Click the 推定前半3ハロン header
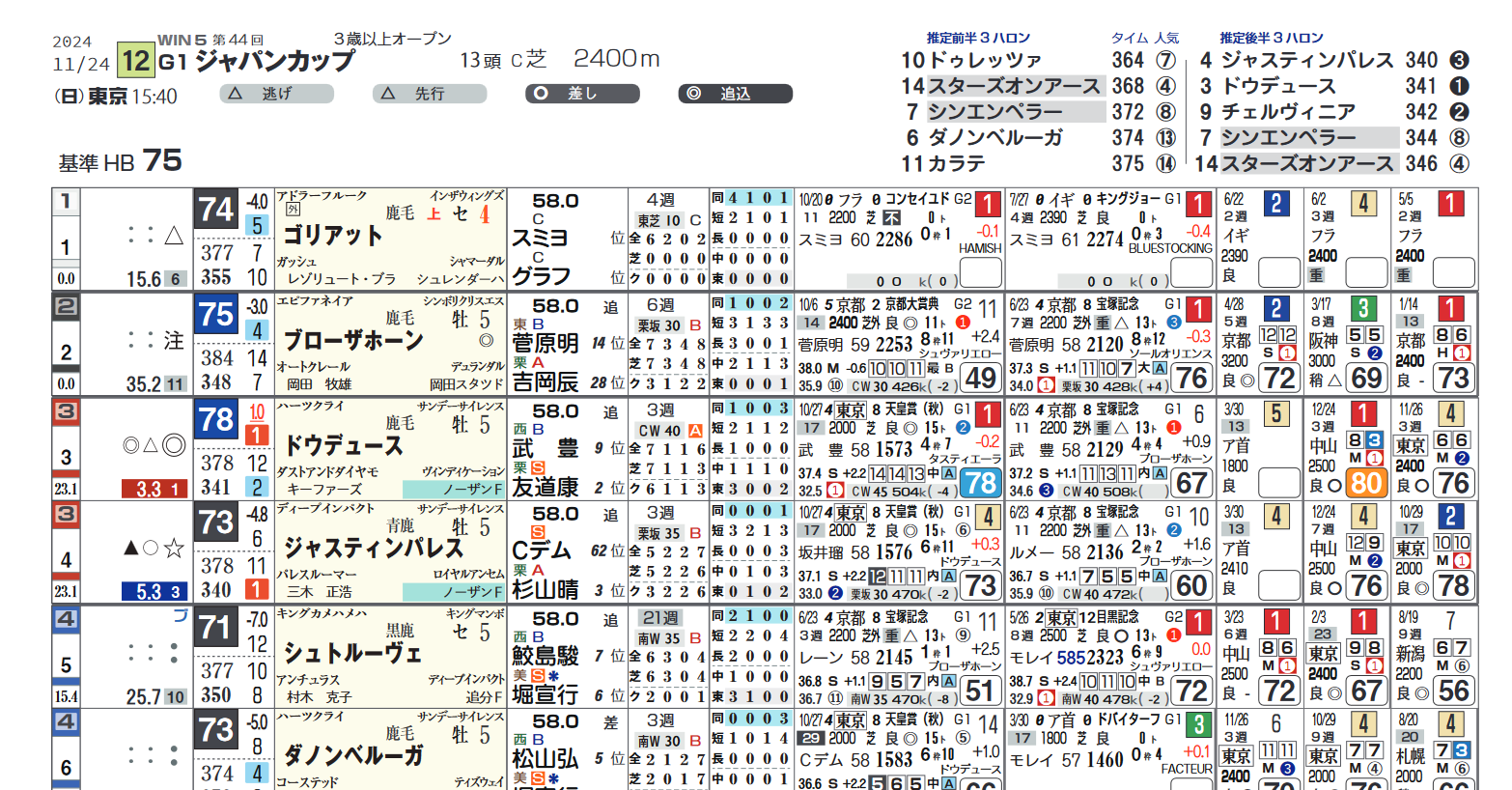 tap(978, 38)
